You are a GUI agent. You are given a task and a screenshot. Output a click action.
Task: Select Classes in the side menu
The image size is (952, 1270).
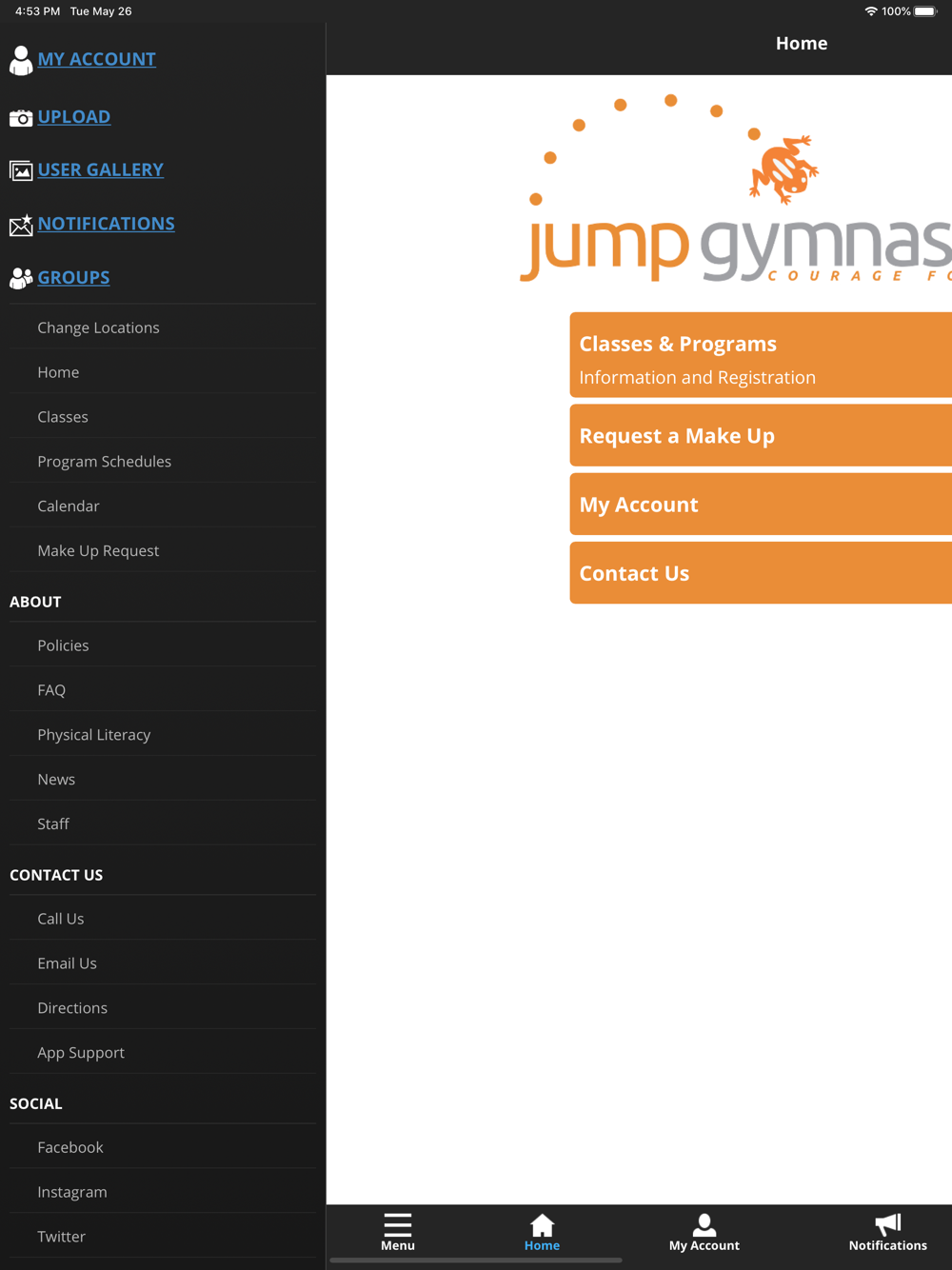coord(163,417)
